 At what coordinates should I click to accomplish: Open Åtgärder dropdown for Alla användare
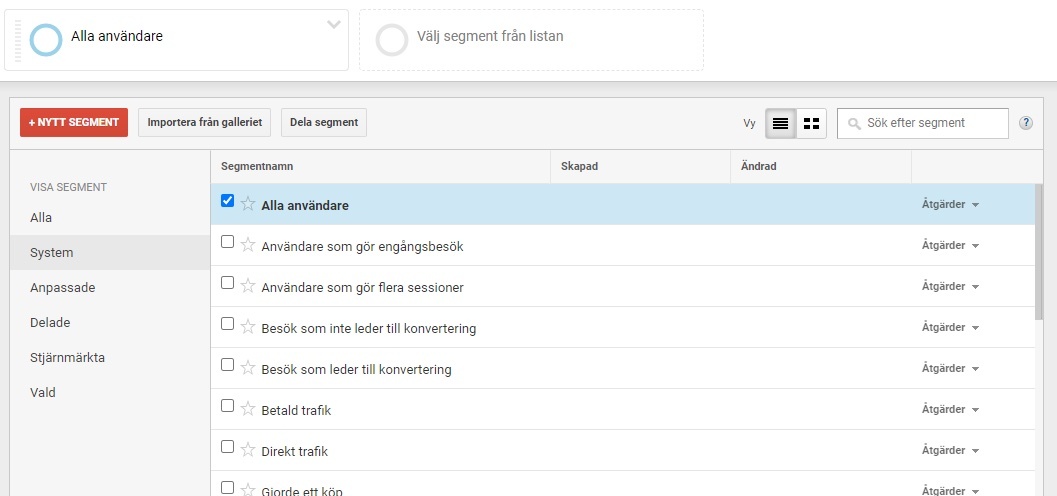tap(949, 204)
